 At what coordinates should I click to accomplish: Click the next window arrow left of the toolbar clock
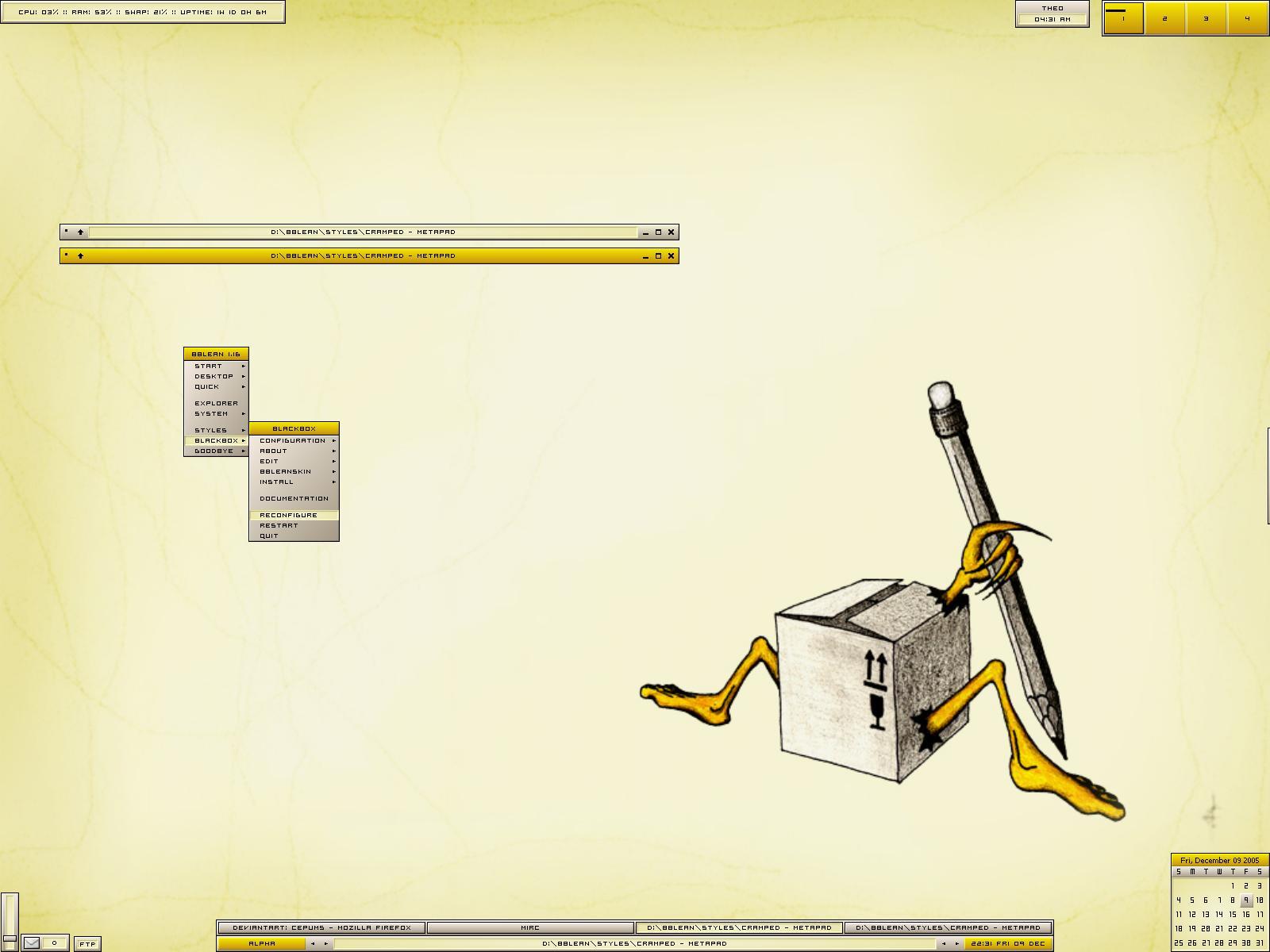[x=956, y=944]
